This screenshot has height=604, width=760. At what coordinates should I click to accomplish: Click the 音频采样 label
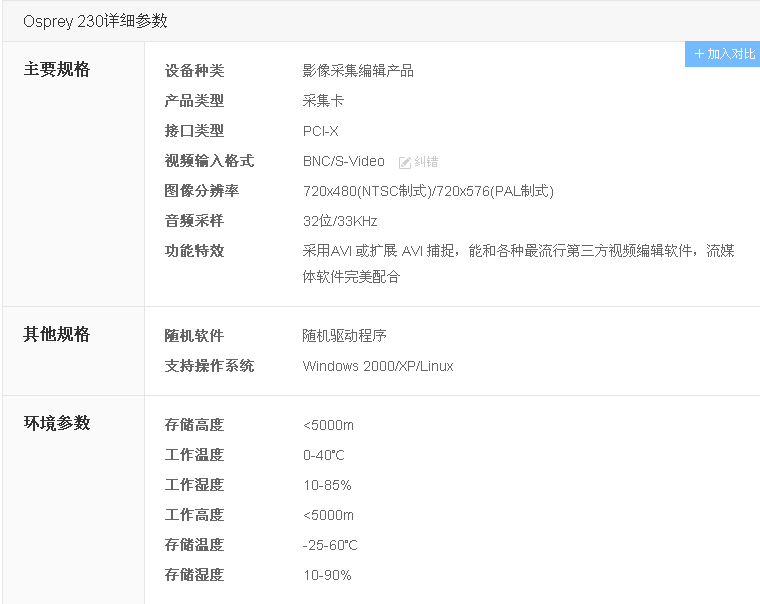(x=194, y=221)
